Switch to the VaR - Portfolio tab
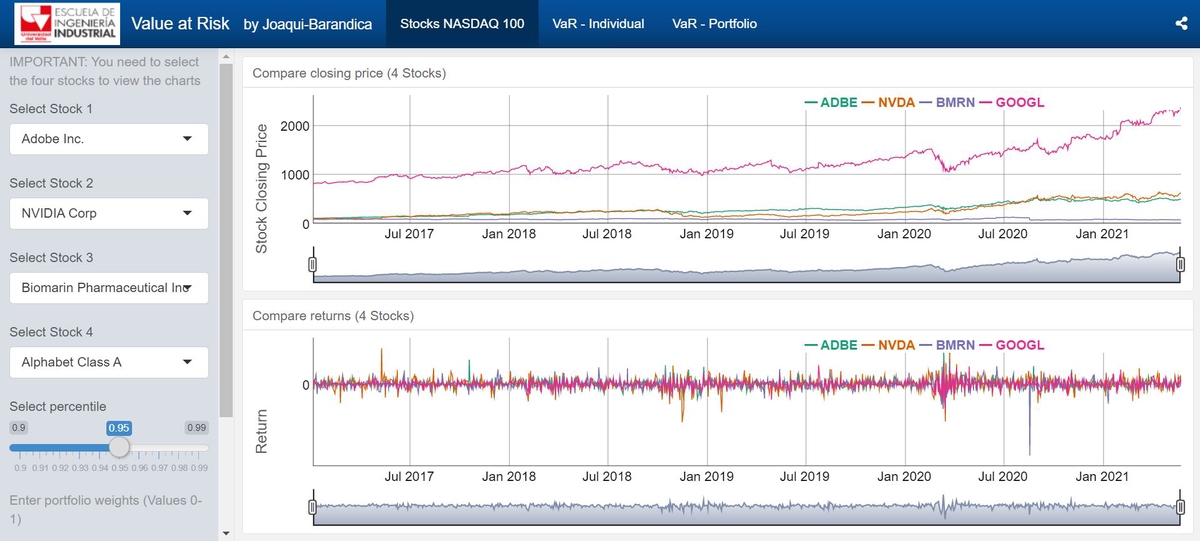Screen dimensions: 1200x541 click(715, 23)
